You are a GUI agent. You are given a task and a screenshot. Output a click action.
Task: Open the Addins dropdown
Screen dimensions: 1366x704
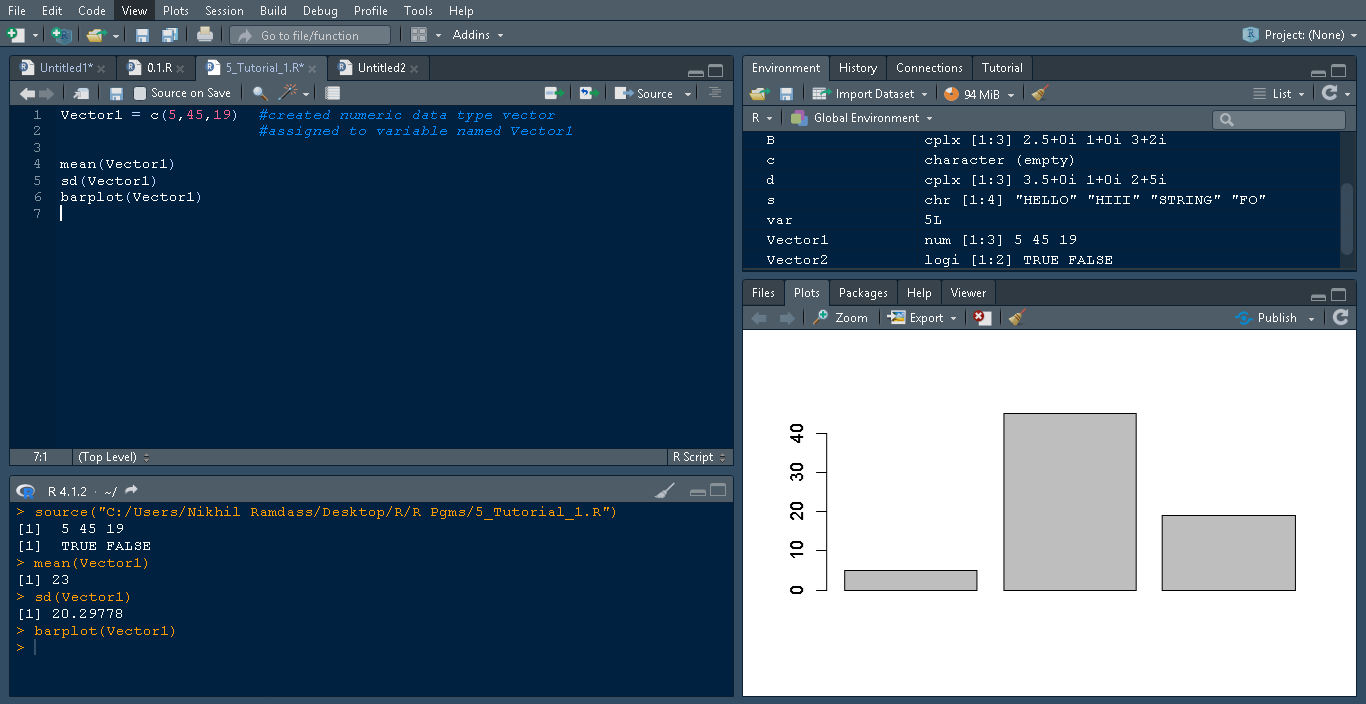[x=470, y=34]
